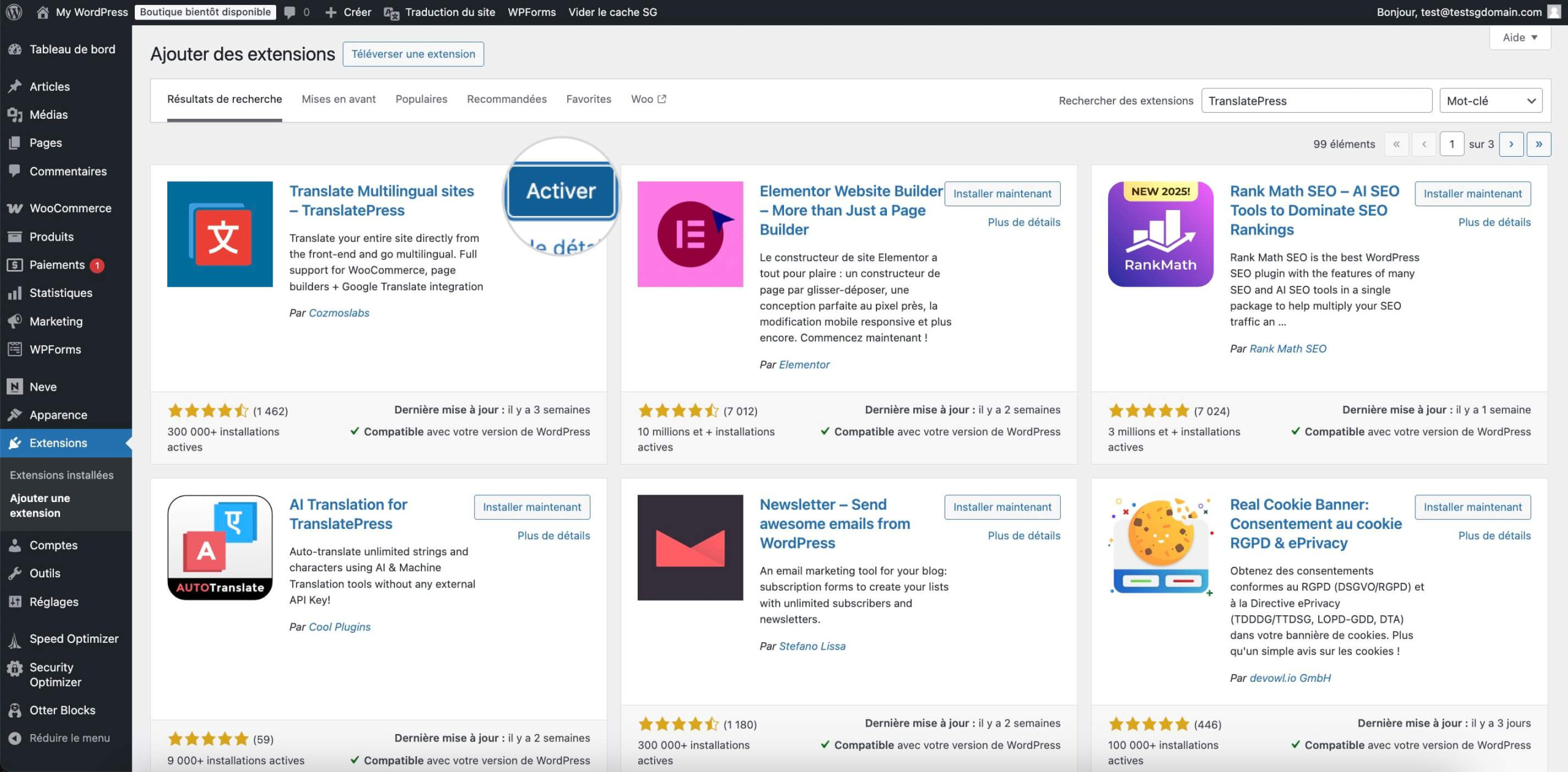Viewport: 1568px width, 772px height.
Task: Click the WooCommerce logo icon
Action: pyautogui.click(x=15, y=208)
